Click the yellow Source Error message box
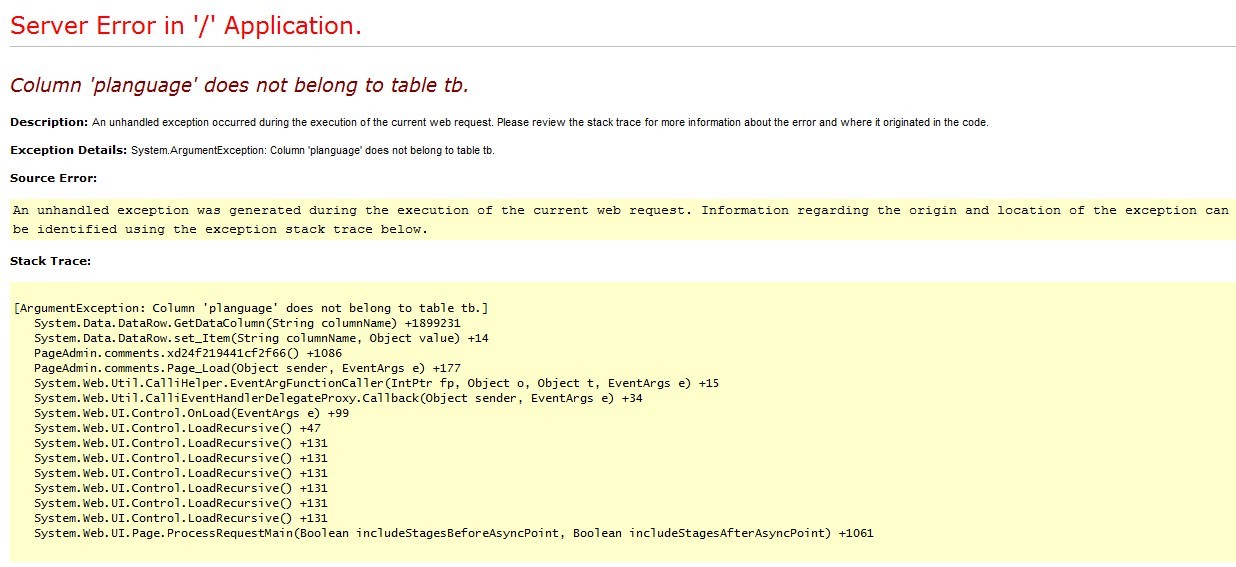 620,219
